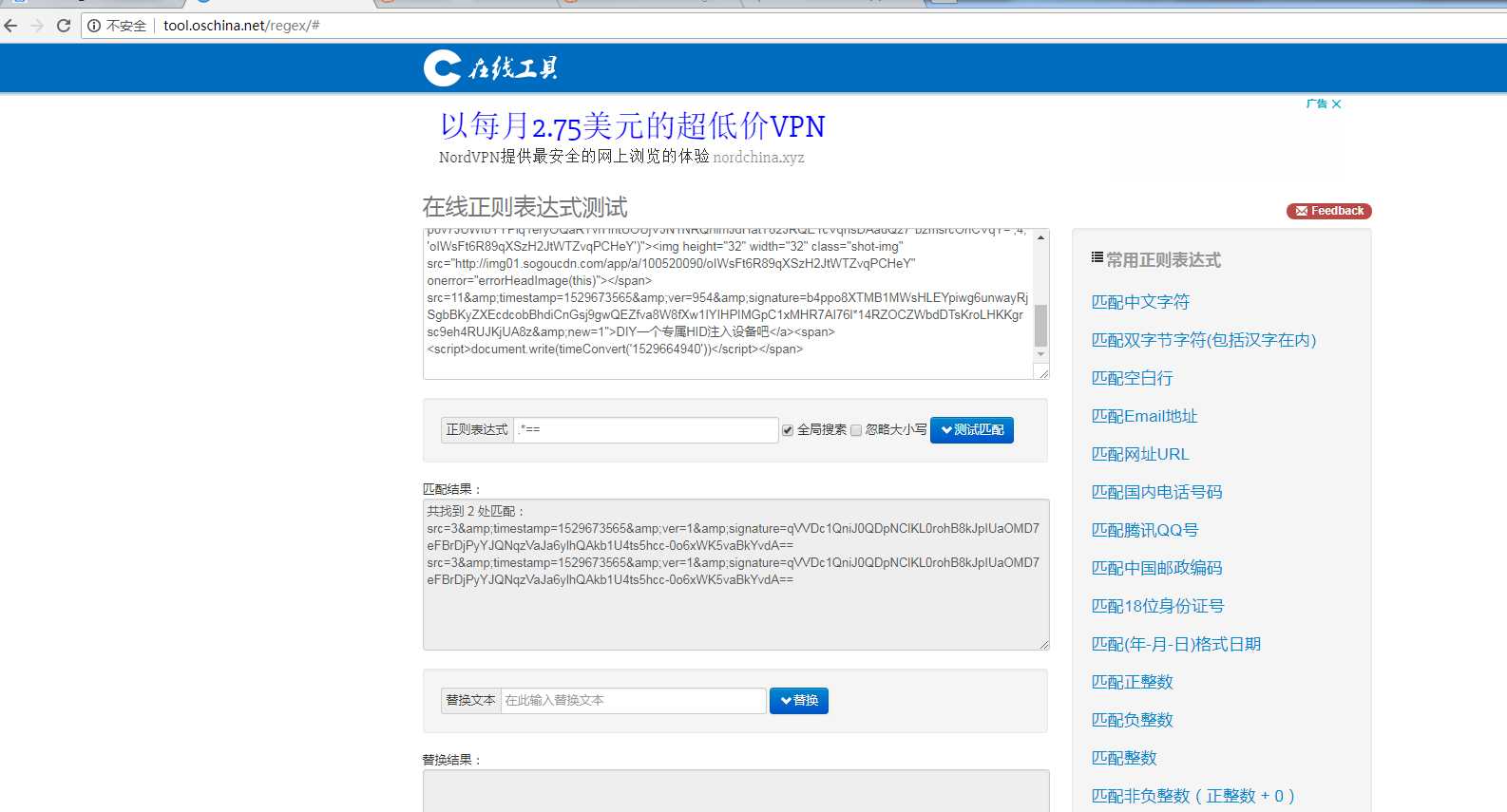Close the ad with the X icon
The image size is (1507, 812).
(1336, 104)
